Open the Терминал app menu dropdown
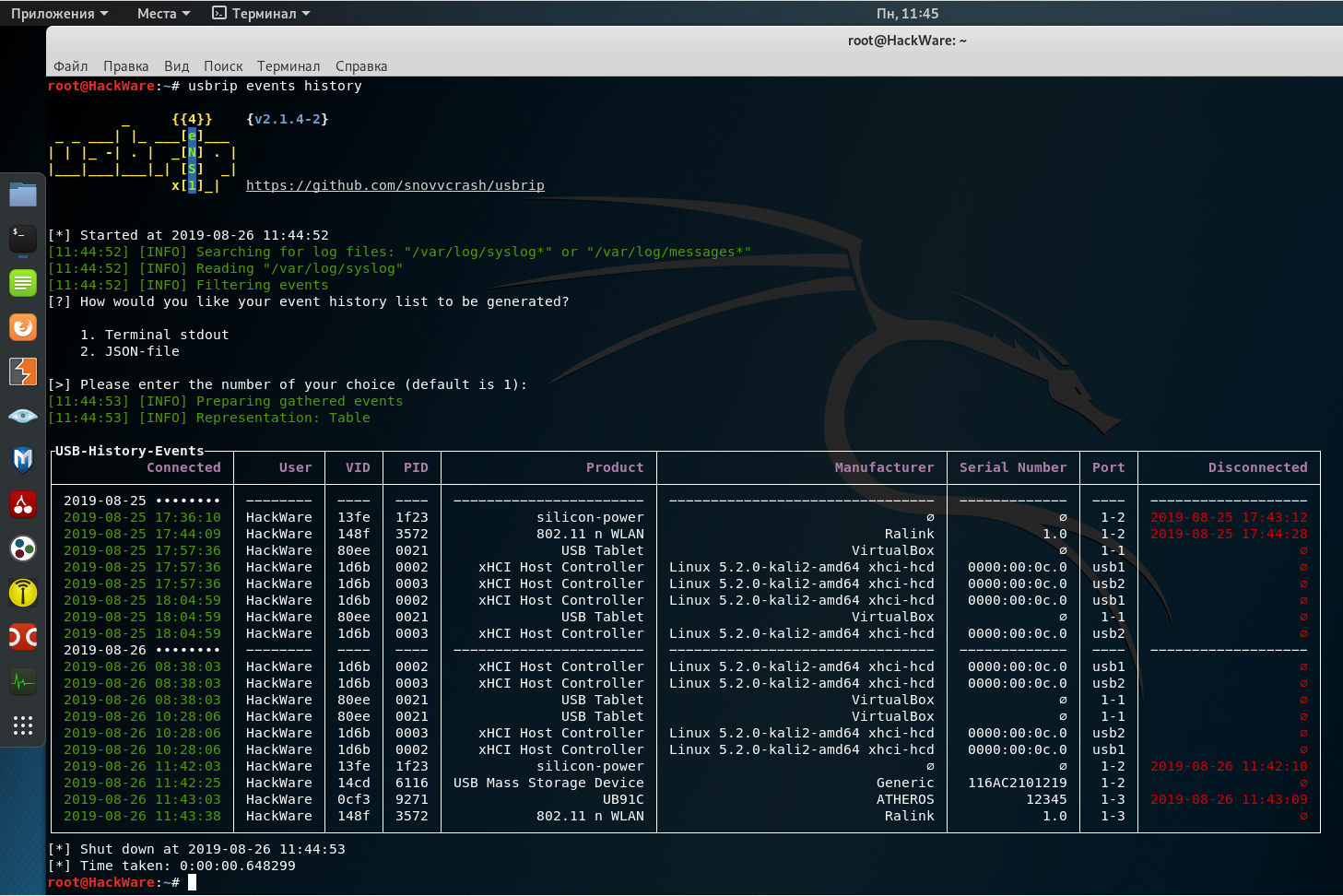The width and height of the screenshot is (1343, 896). (x=262, y=14)
